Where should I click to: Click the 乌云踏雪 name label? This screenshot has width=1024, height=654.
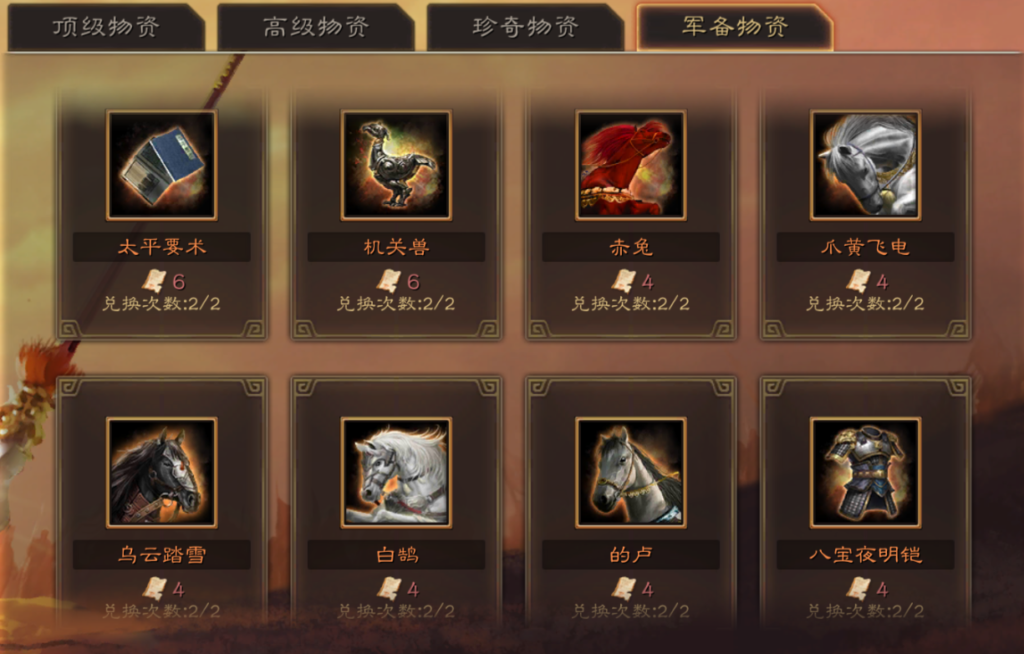(161, 555)
